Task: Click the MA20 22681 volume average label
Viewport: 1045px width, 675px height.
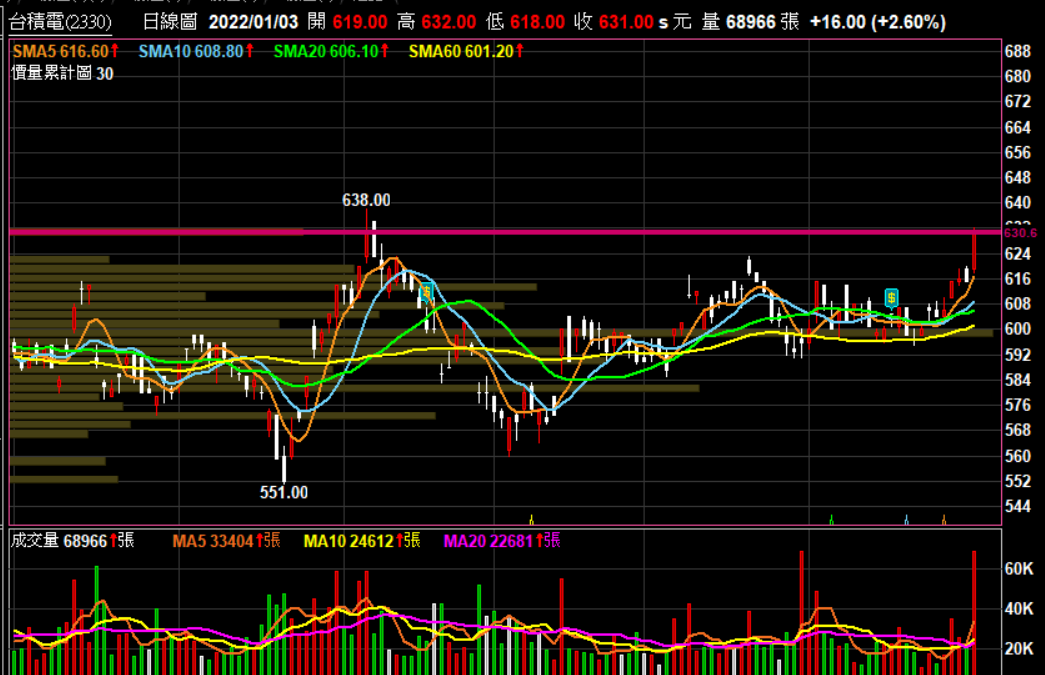Action: coord(501,541)
